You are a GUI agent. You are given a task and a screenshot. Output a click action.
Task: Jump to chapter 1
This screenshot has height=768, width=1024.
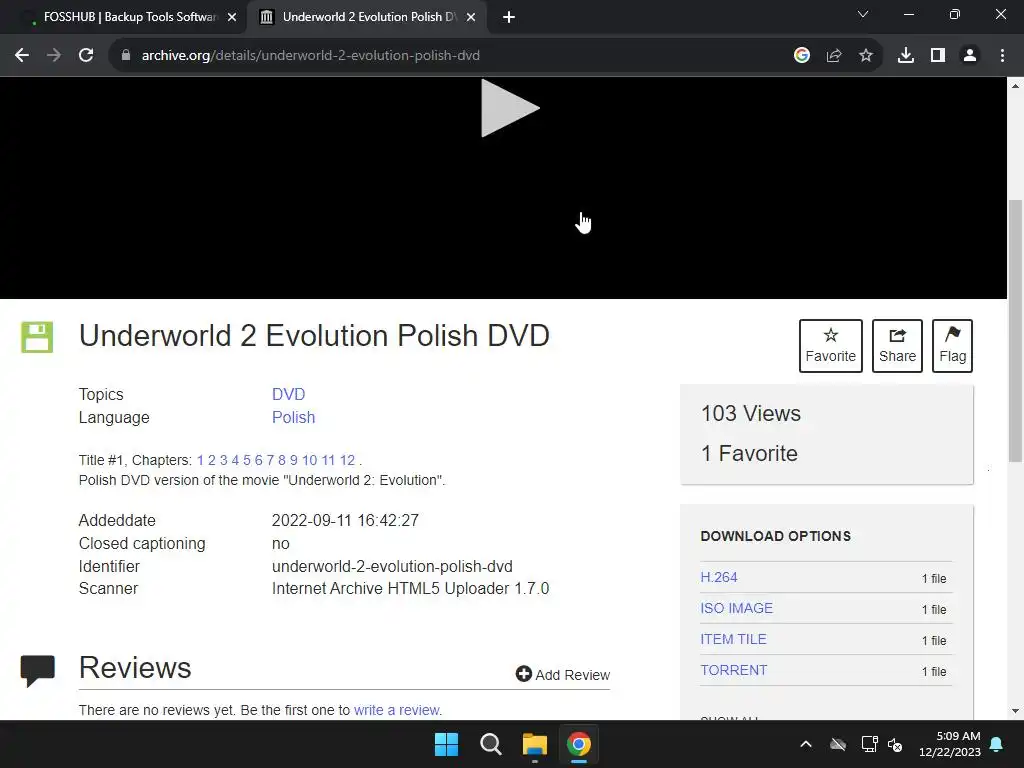[200, 460]
